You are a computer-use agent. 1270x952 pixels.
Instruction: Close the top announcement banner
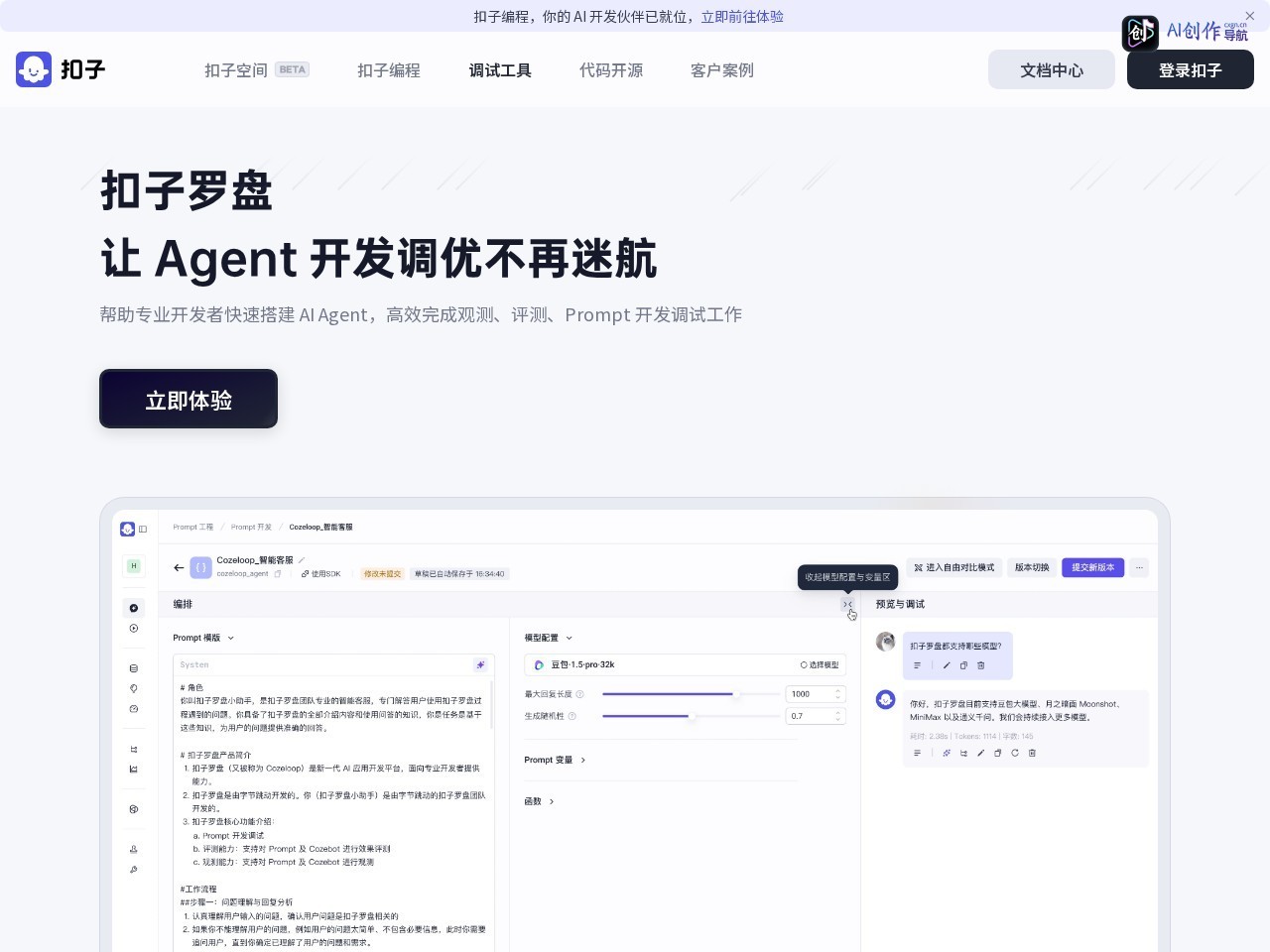pyautogui.click(x=1249, y=16)
